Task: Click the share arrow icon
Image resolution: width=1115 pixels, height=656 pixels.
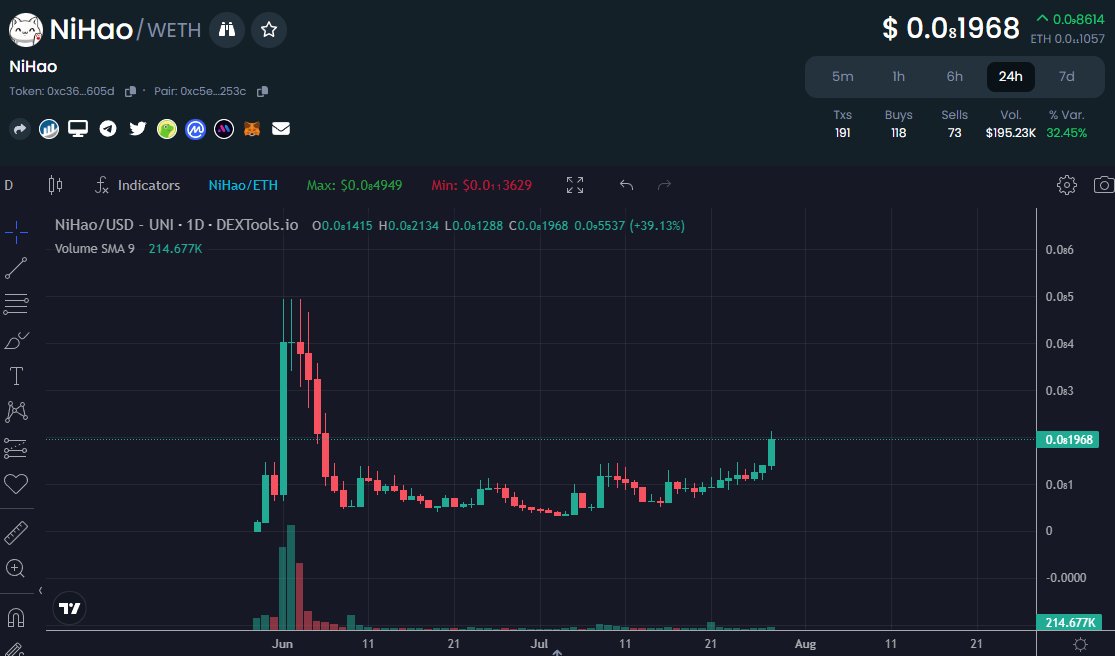Action: point(20,129)
